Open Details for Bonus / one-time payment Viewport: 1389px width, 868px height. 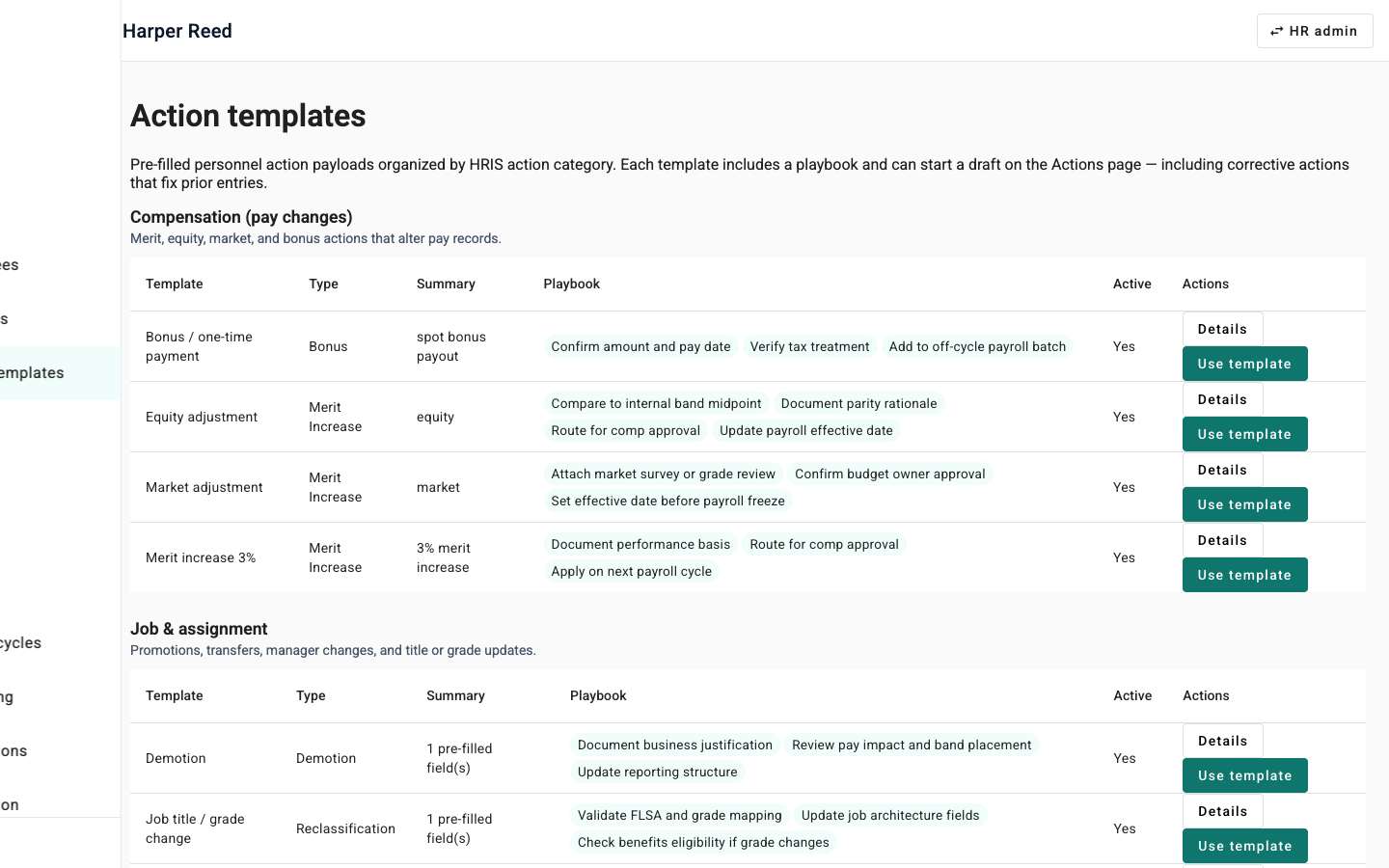[1222, 329]
